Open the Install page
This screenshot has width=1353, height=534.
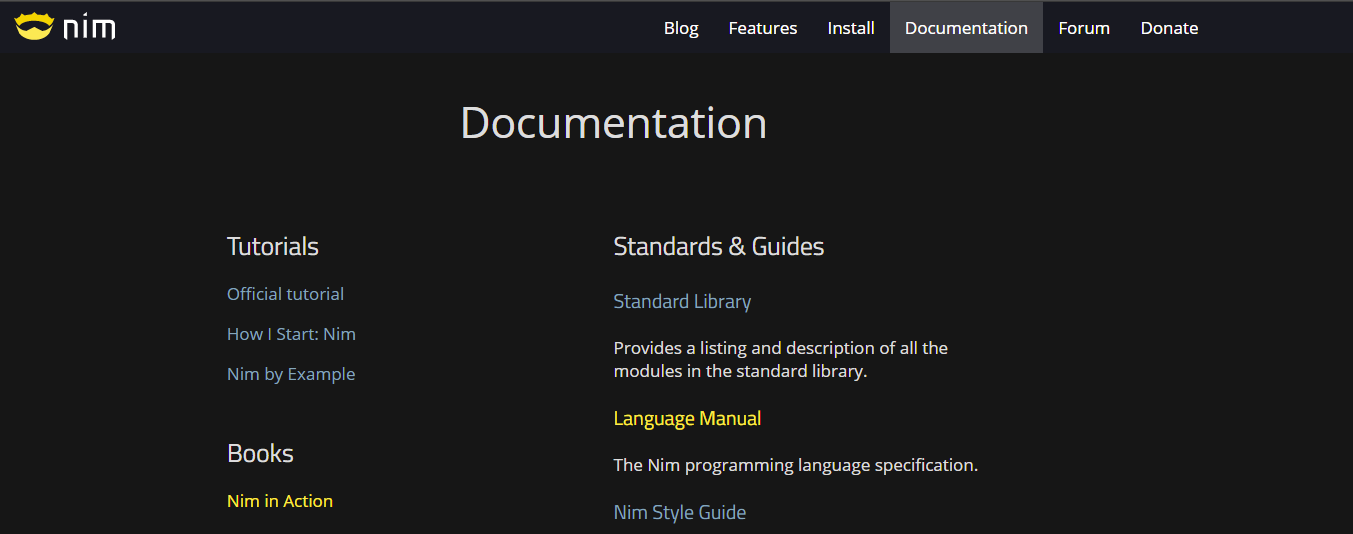click(851, 28)
